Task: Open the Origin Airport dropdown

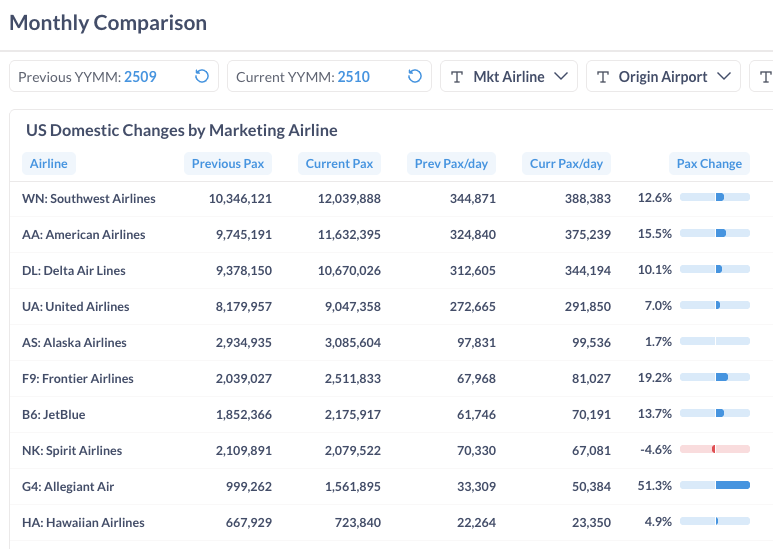Action: coord(724,77)
